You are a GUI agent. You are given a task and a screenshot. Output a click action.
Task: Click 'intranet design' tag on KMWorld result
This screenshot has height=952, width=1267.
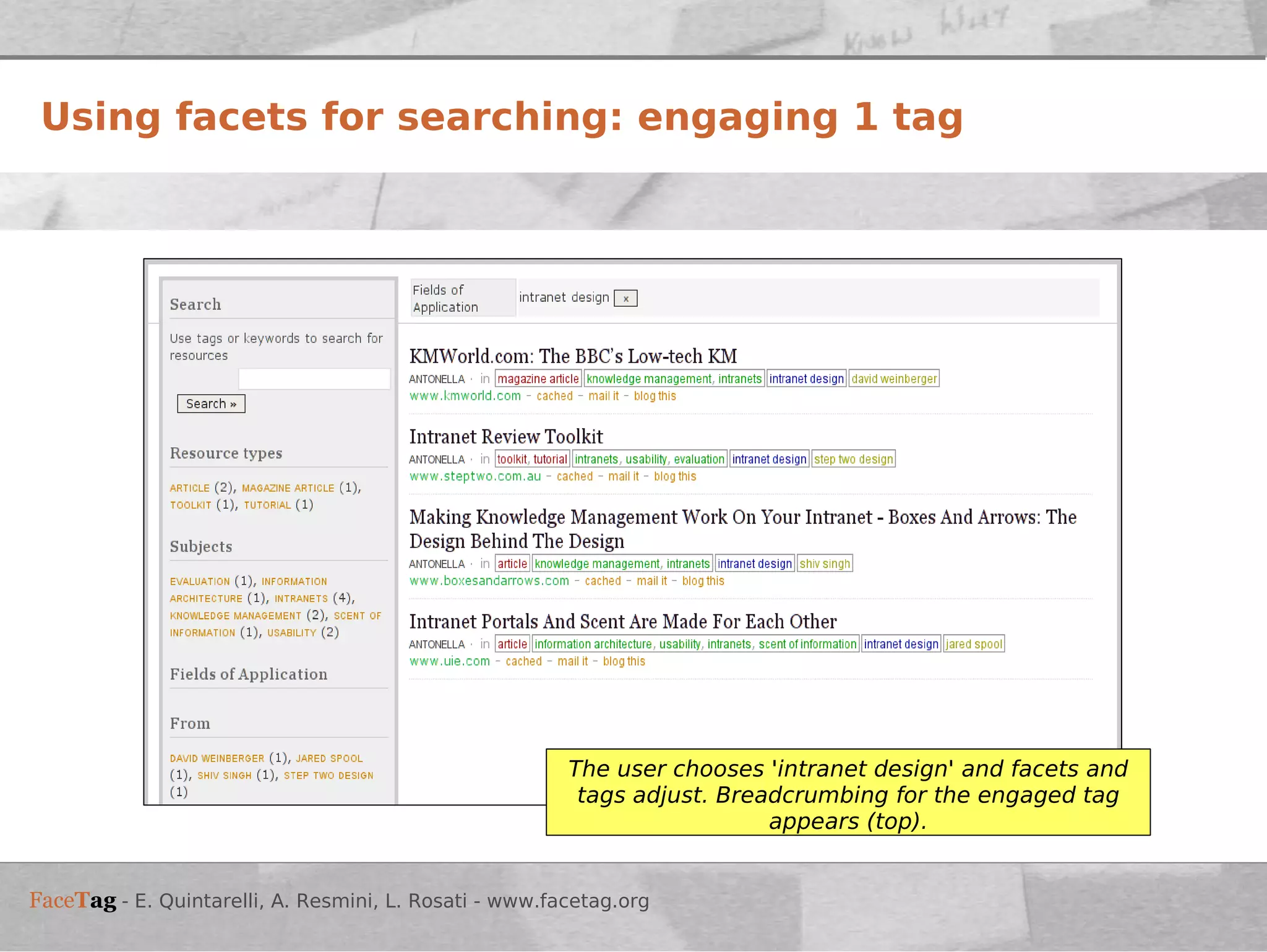pos(807,379)
